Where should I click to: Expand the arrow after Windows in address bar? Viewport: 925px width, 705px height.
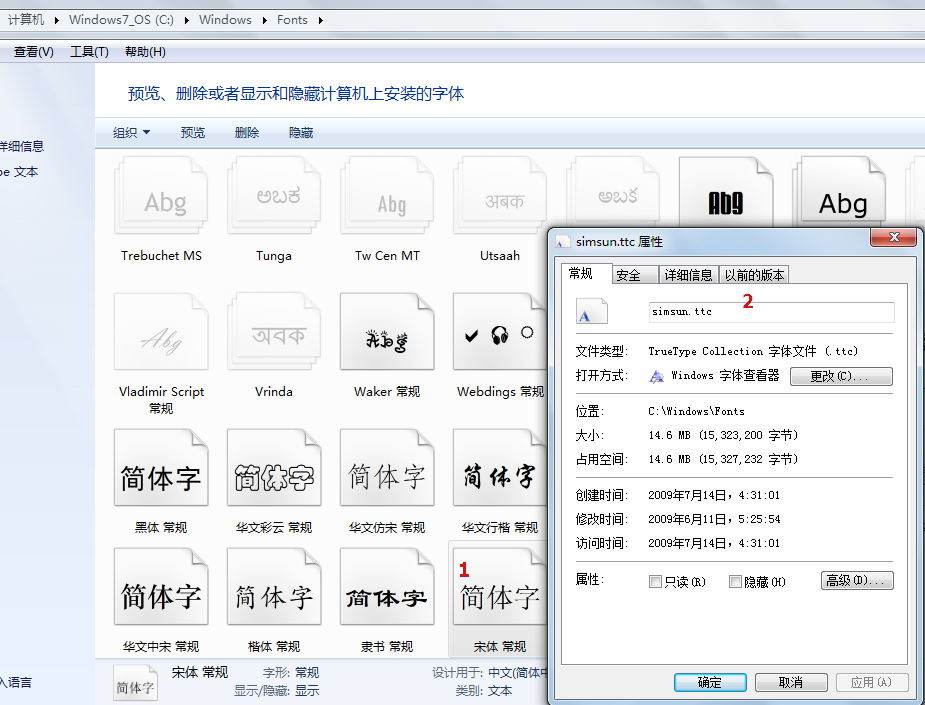tap(264, 20)
